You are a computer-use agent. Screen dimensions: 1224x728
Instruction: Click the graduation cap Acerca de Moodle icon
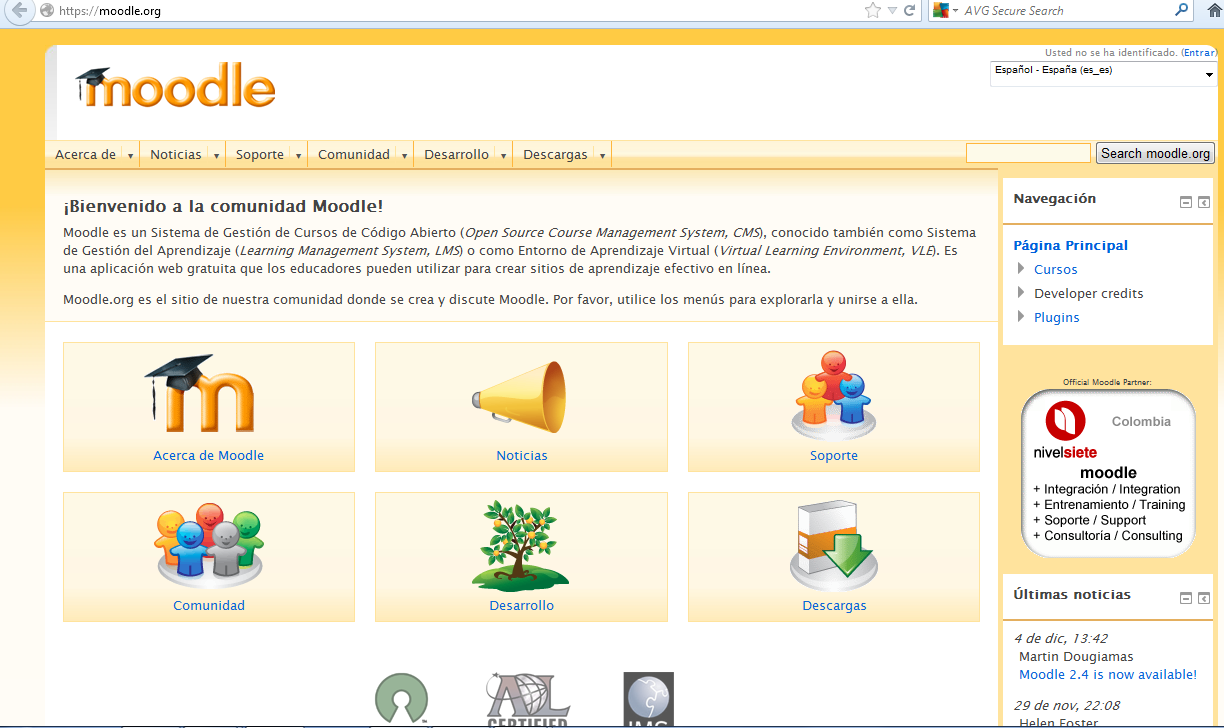pos(200,393)
